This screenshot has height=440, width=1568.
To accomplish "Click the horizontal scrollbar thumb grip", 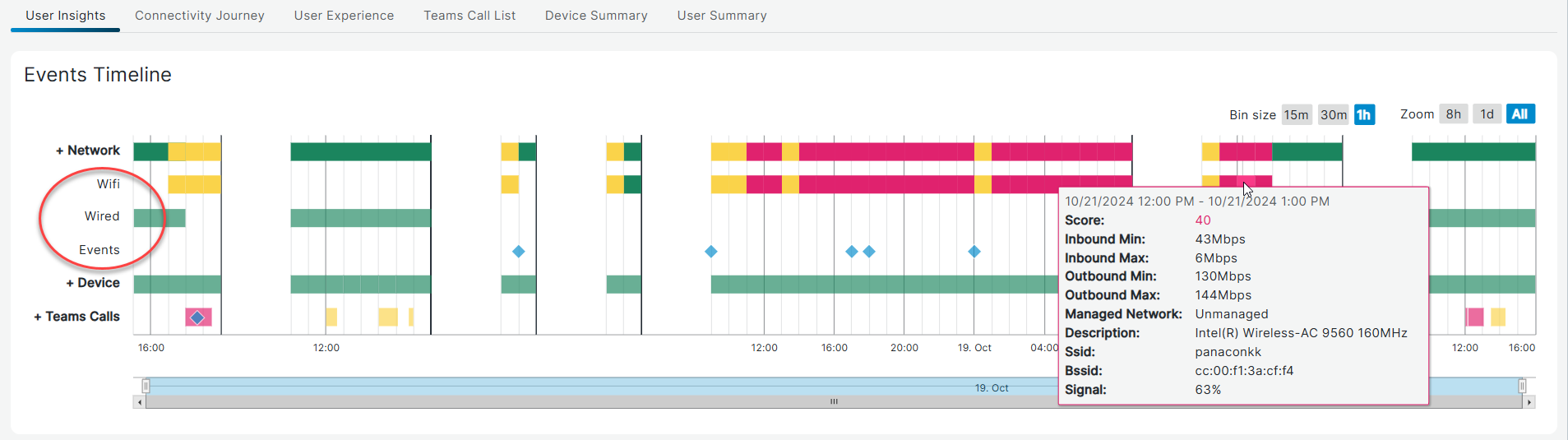I will [834, 402].
